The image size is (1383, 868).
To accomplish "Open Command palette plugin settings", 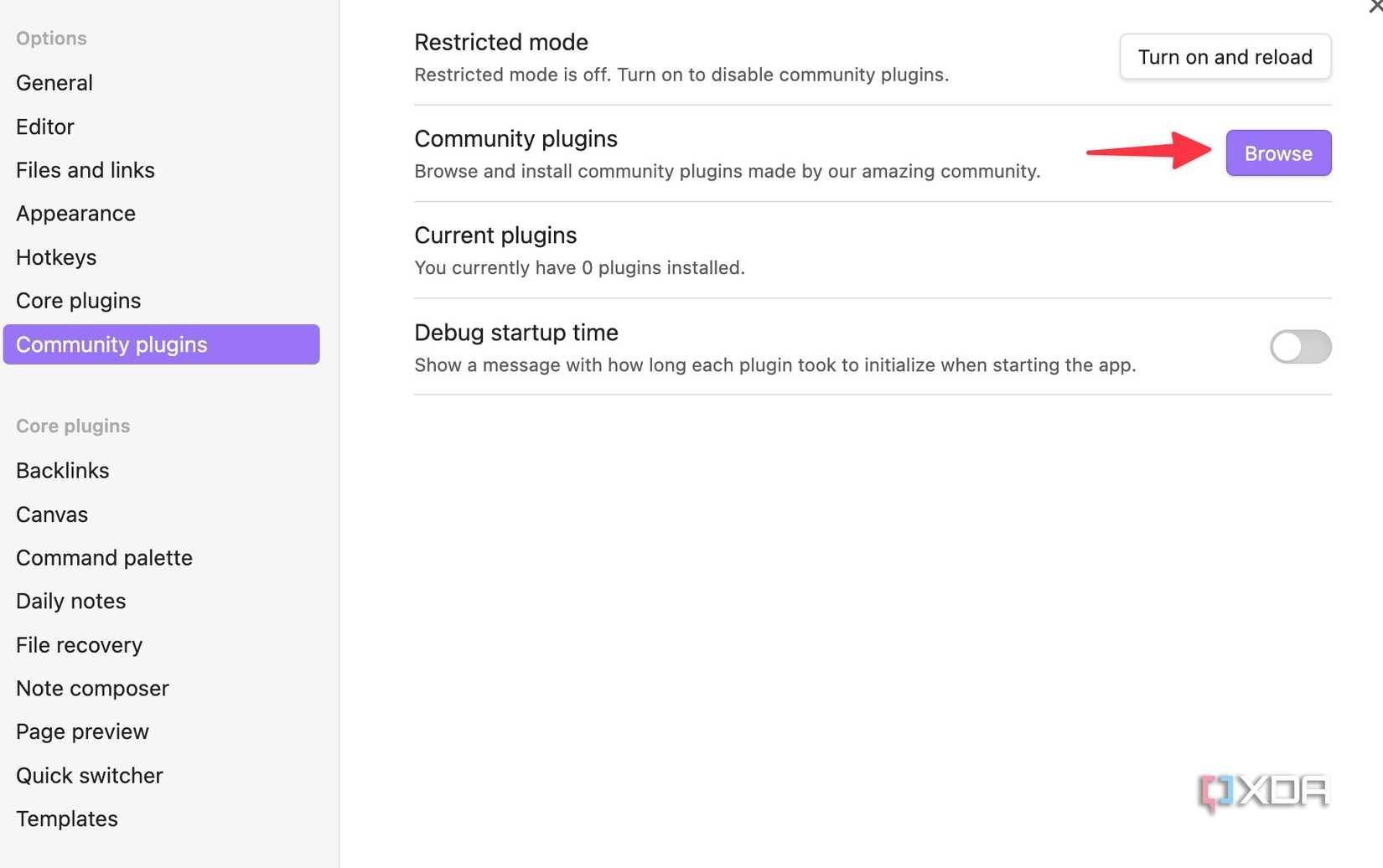I will pyautogui.click(x=104, y=558).
